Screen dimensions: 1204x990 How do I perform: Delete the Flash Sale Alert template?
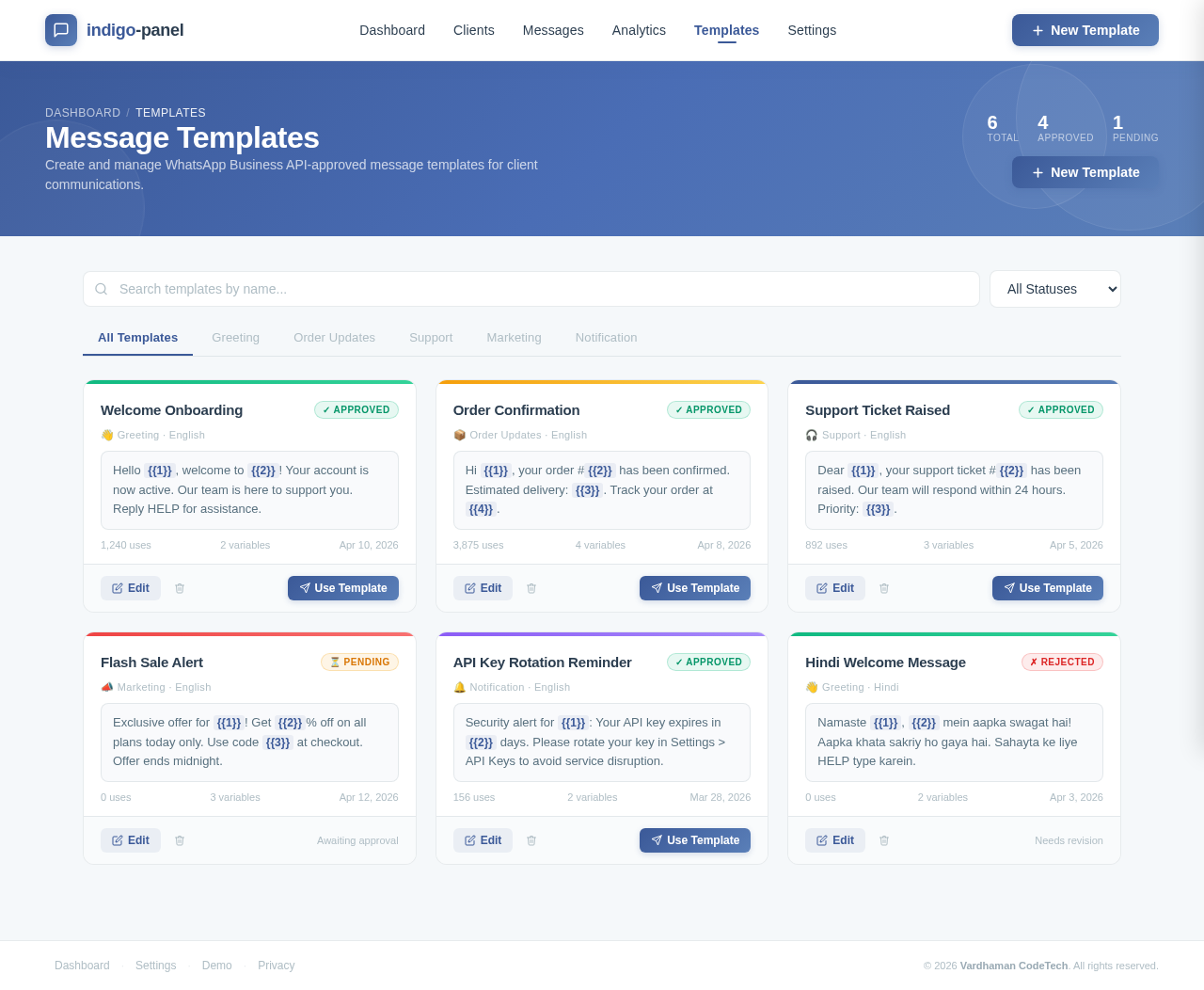click(180, 840)
